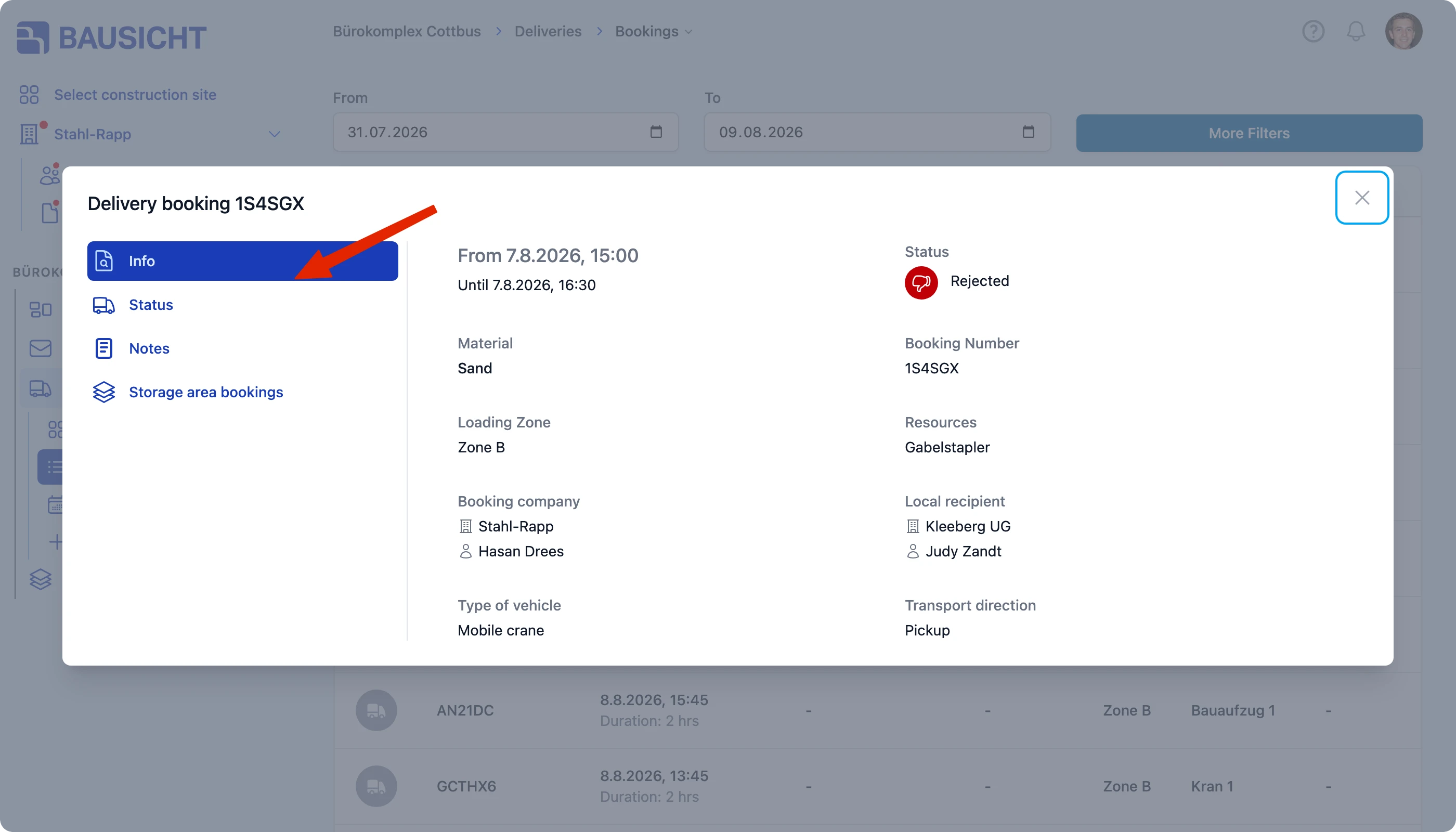The image size is (1456, 832).
Task: Click truck icon in GCTHX6 row
Action: (376, 786)
